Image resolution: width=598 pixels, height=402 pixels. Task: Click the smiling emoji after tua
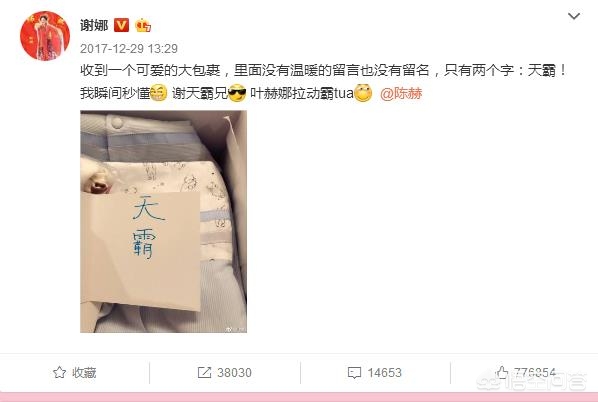pos(363,93)
